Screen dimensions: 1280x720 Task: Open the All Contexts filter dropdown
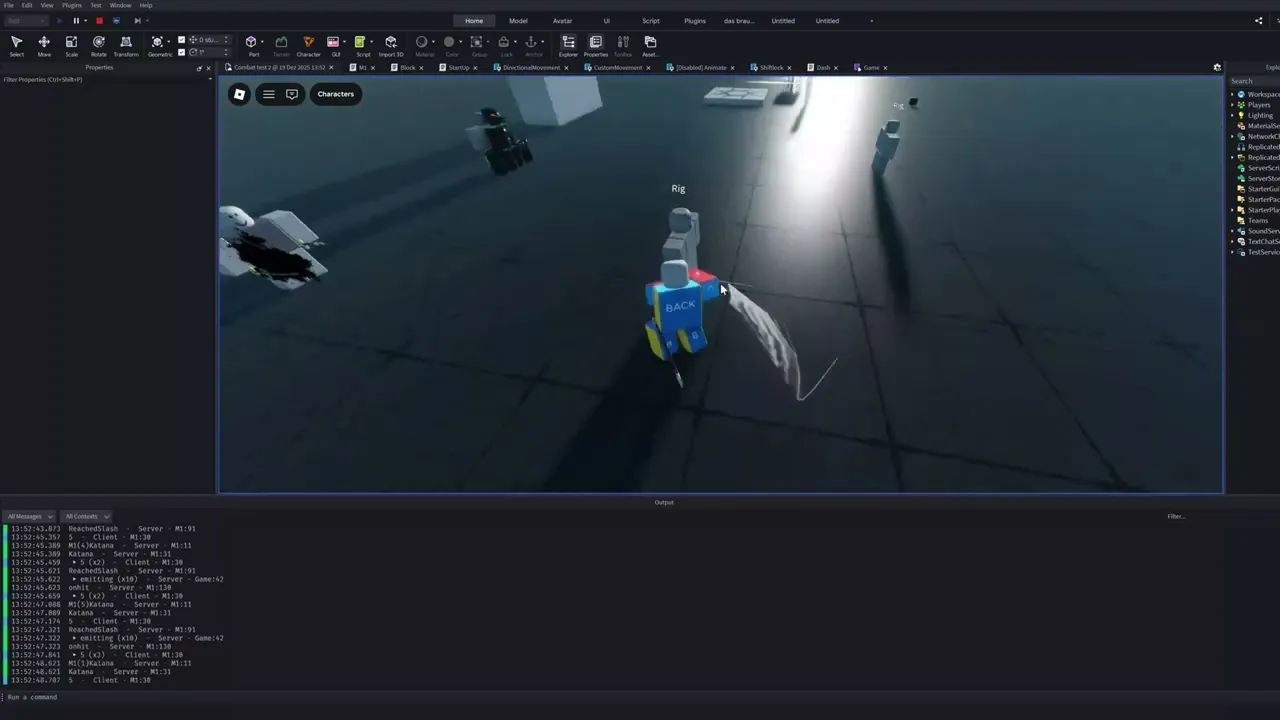pyautogui.click(x=87, y=517)
